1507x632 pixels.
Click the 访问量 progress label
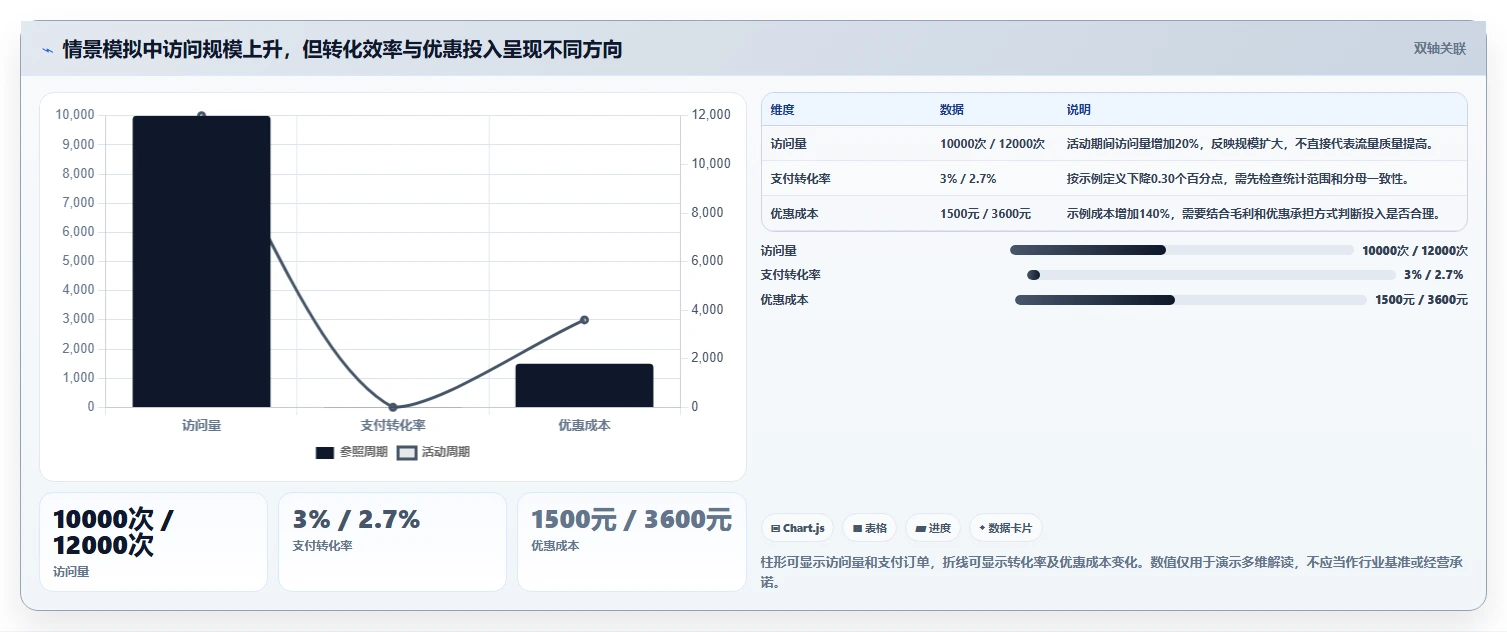[779, 250]
